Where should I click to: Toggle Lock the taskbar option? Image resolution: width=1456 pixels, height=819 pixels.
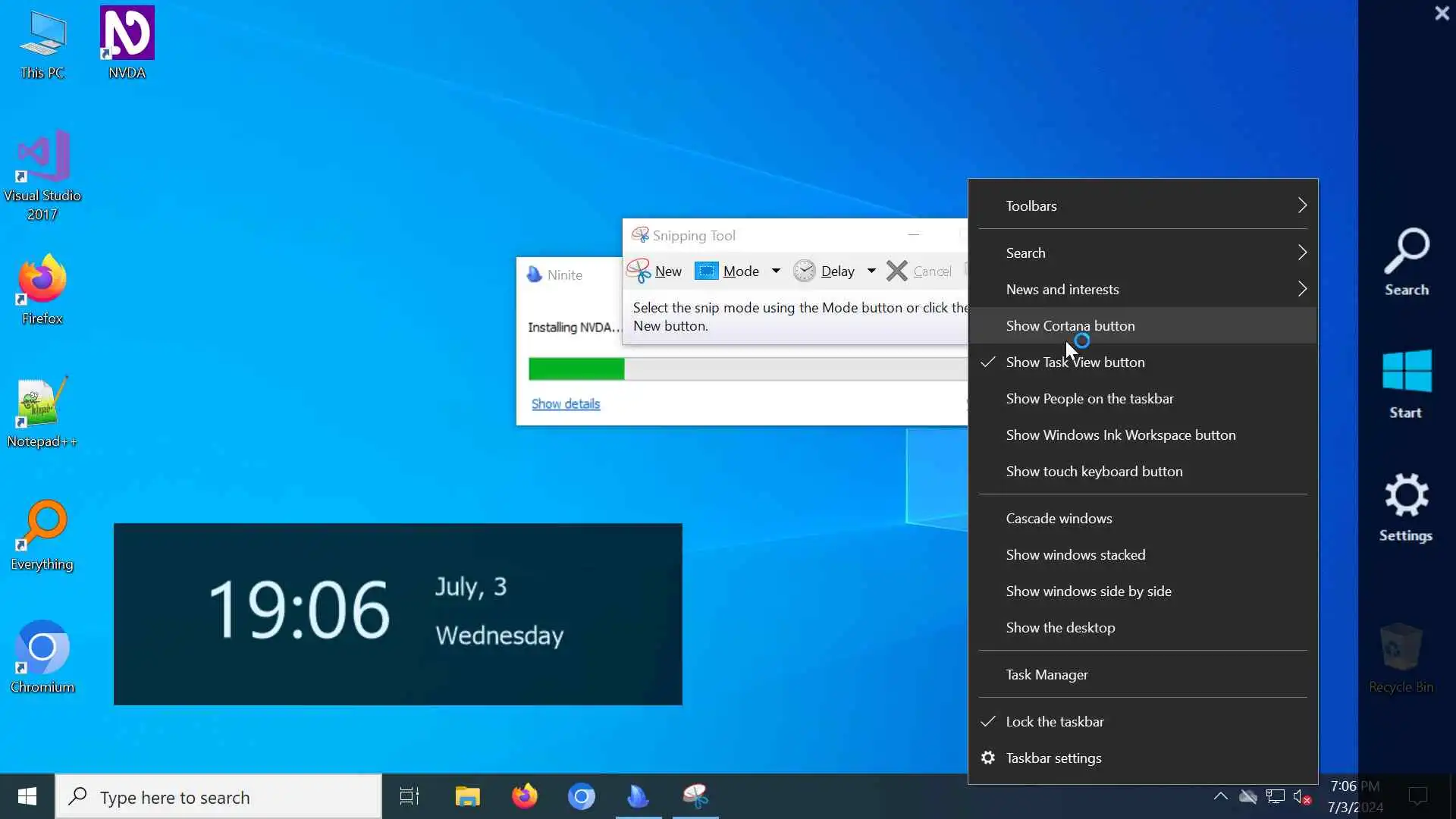(x=1054, y=722)
